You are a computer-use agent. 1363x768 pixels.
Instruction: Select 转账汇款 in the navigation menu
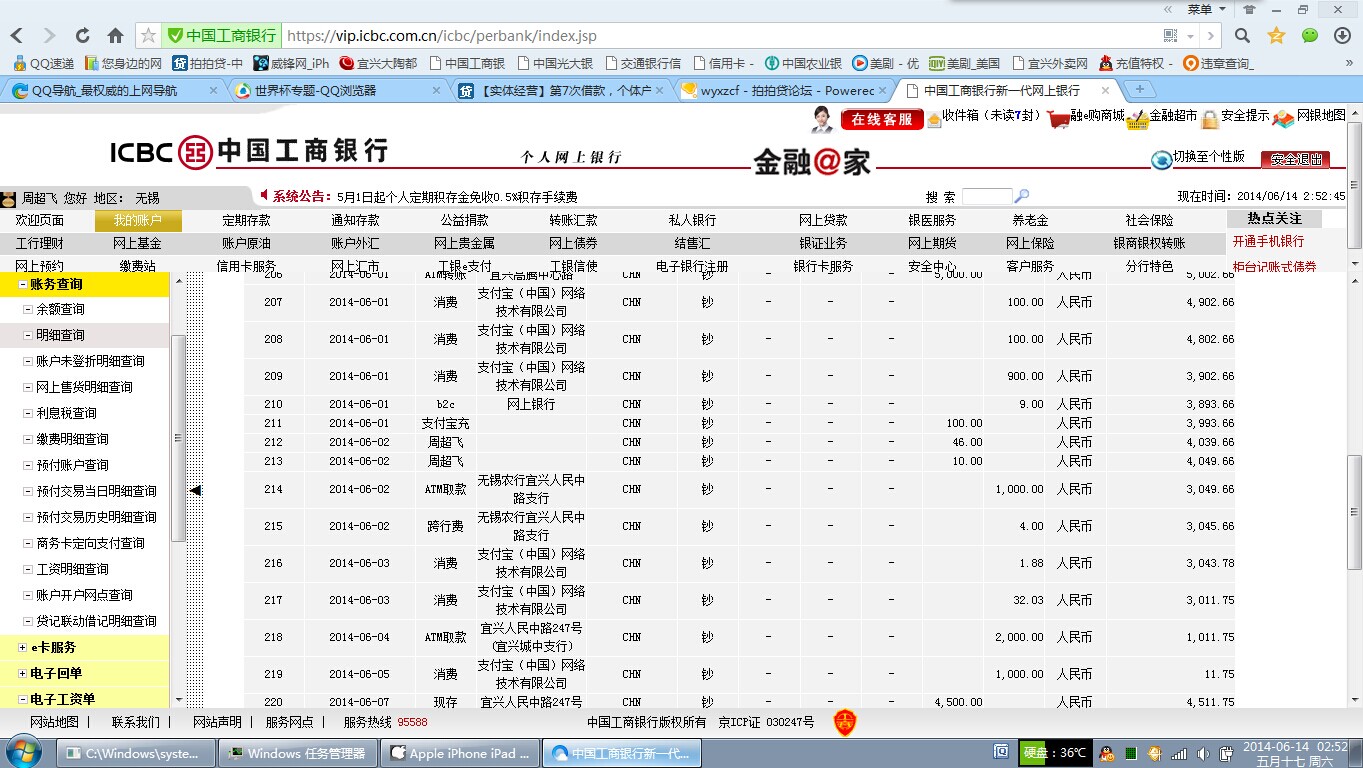tap(573, 220)
